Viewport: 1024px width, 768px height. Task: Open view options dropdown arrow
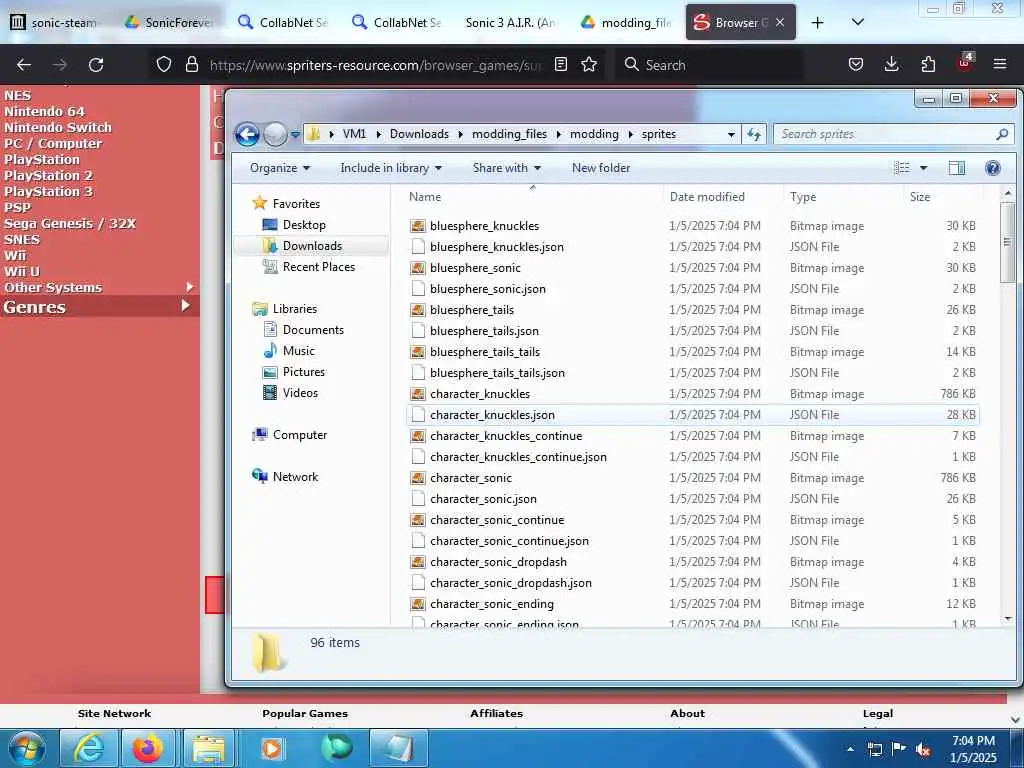923,168
